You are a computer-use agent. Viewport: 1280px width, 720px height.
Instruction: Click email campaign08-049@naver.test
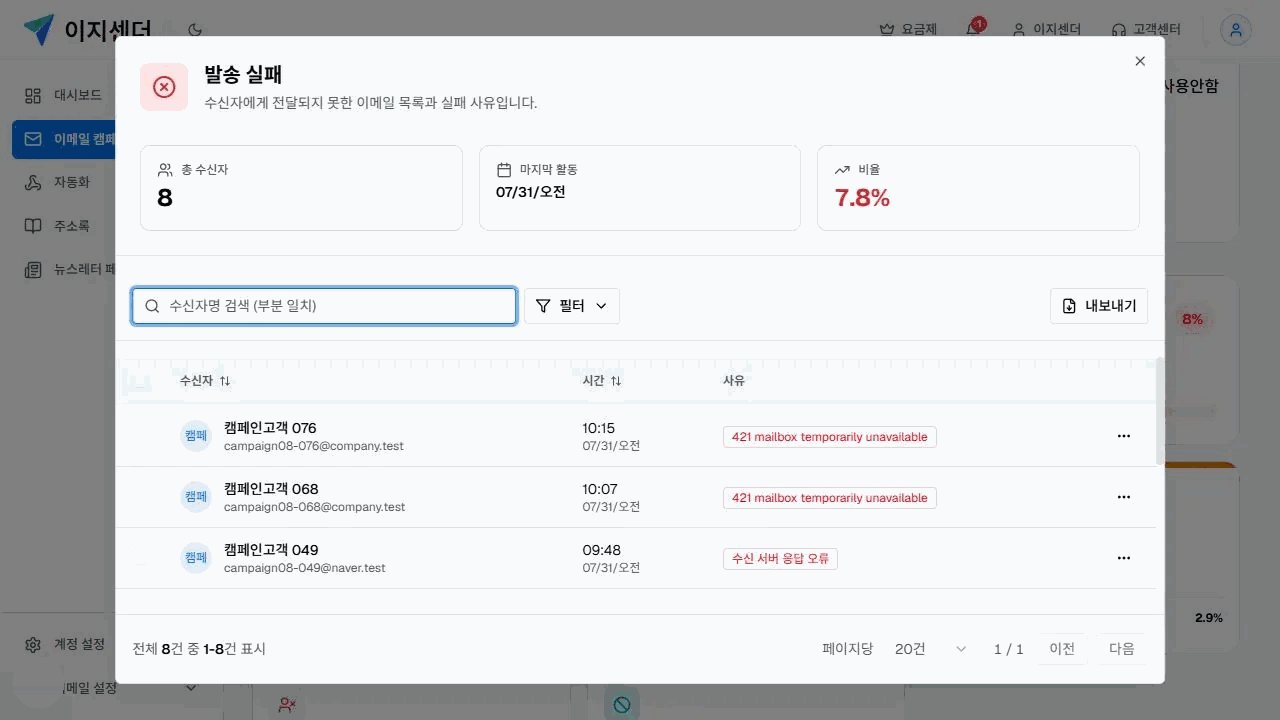[x=305, y=568]
